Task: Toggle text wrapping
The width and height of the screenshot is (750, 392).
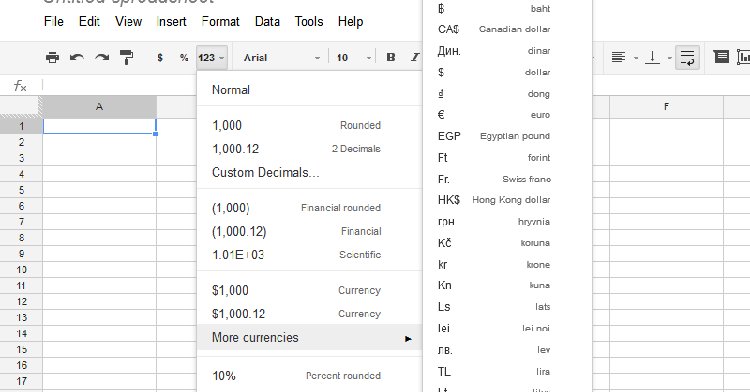Action: pyautogui.click(x=687, y=58)
